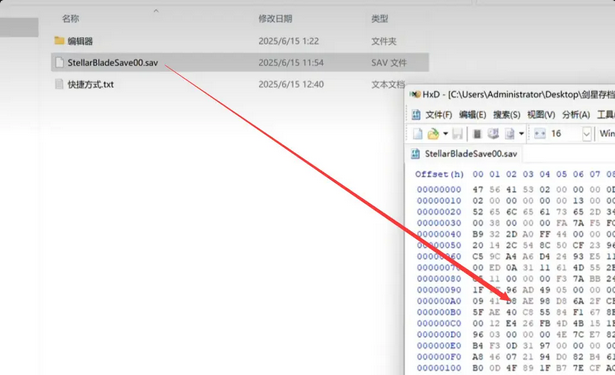Click offset row 00000030 in HxD
This screenshot has height=375, width=615.
coord(439,223)
